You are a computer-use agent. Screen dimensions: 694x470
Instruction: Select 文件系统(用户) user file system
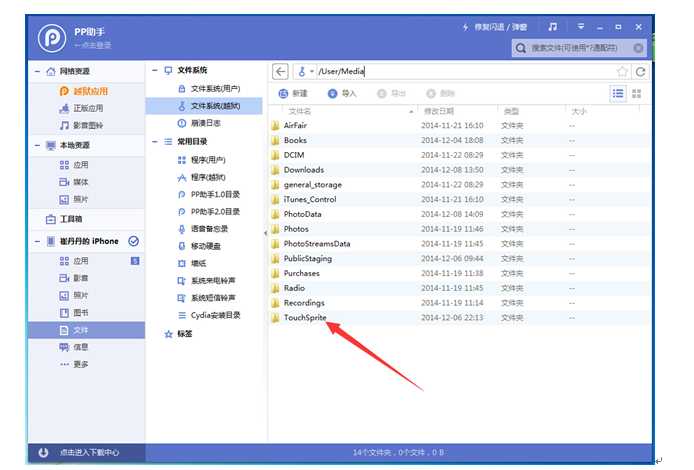tap(209, 89)
